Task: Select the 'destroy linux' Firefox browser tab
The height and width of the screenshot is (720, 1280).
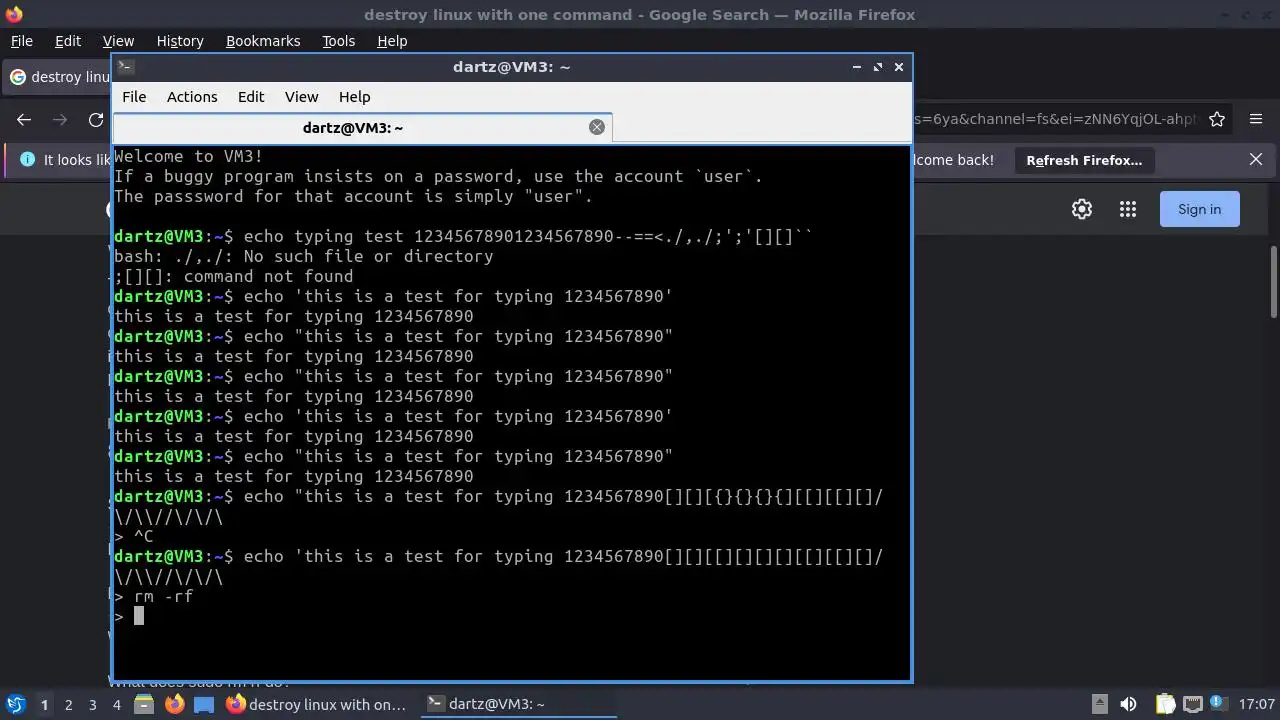Action: (x=58, y=77)
